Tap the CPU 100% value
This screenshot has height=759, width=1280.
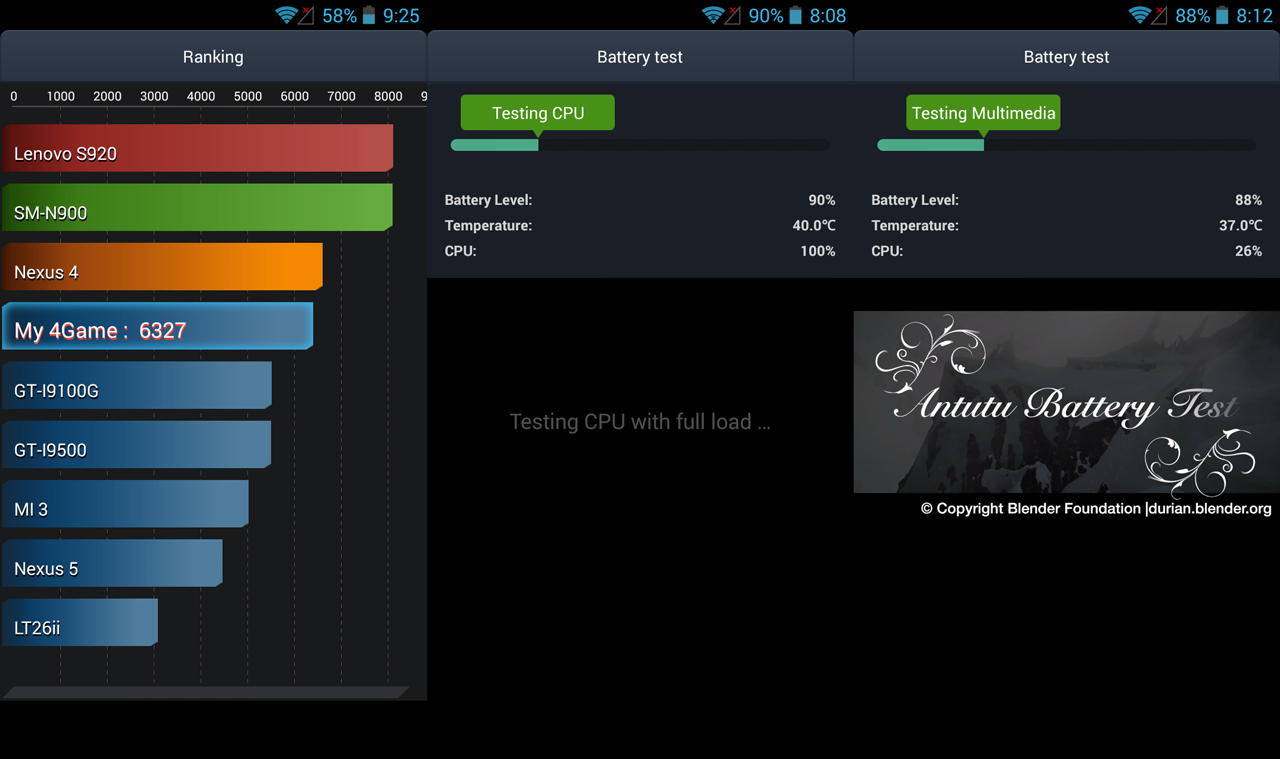point(817,251)
